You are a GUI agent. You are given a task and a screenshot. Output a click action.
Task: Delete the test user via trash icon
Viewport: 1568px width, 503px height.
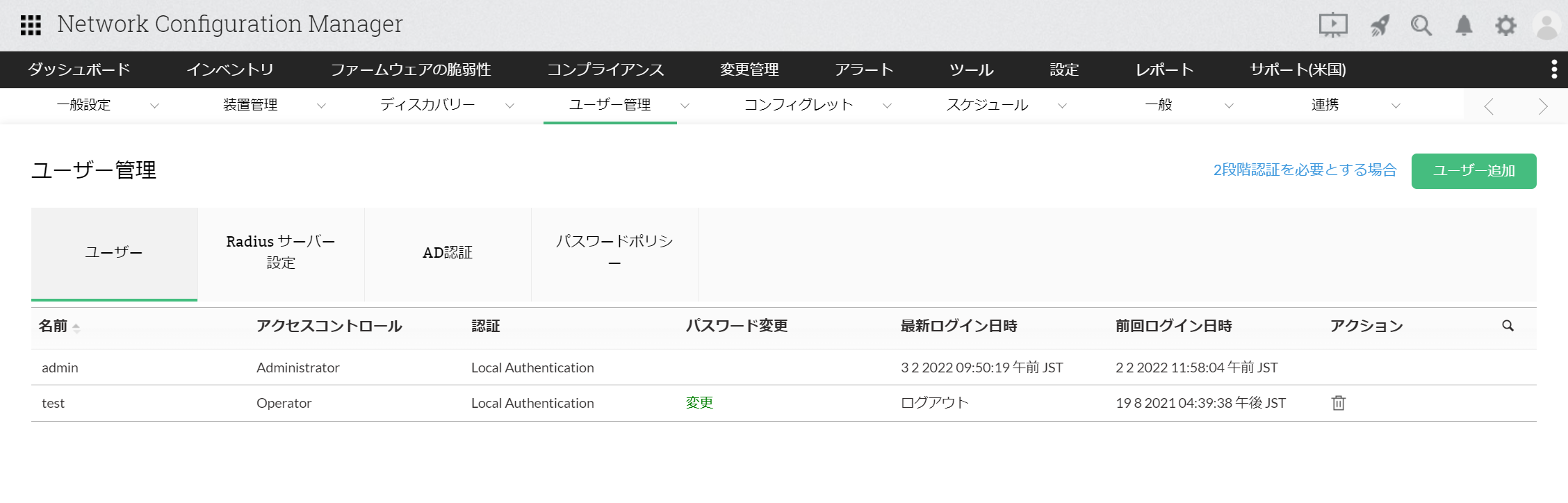pyautogui.click(x=1338, y=403)
